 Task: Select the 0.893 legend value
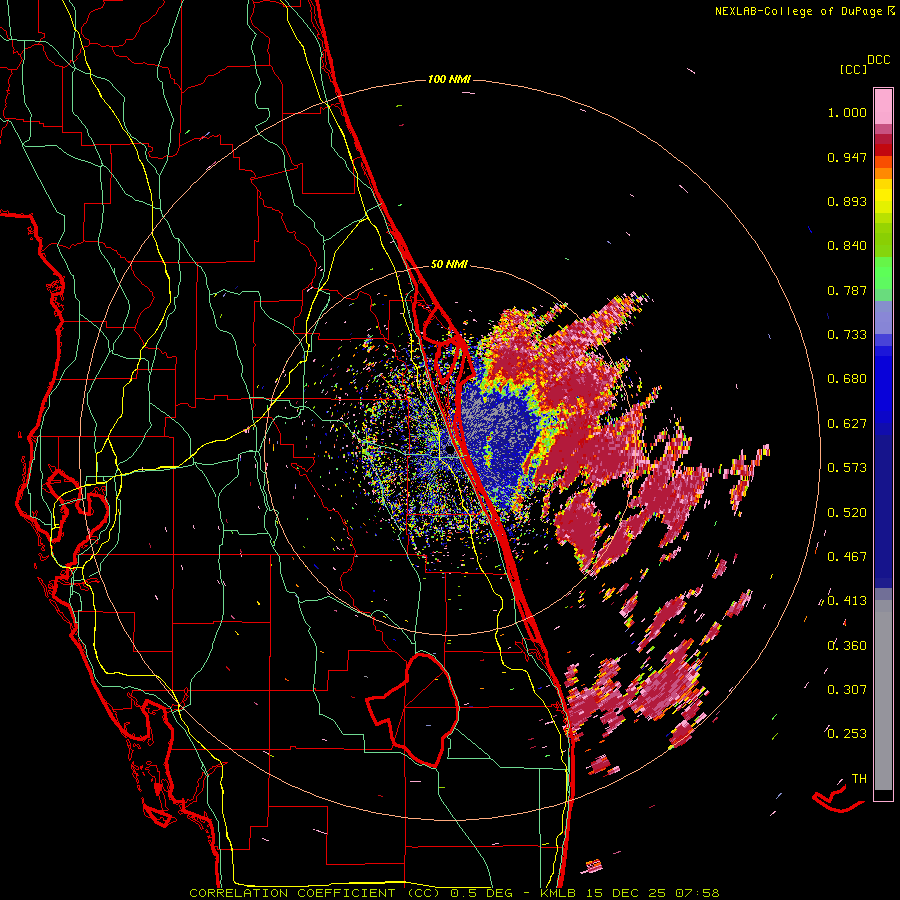pos(847,201)
